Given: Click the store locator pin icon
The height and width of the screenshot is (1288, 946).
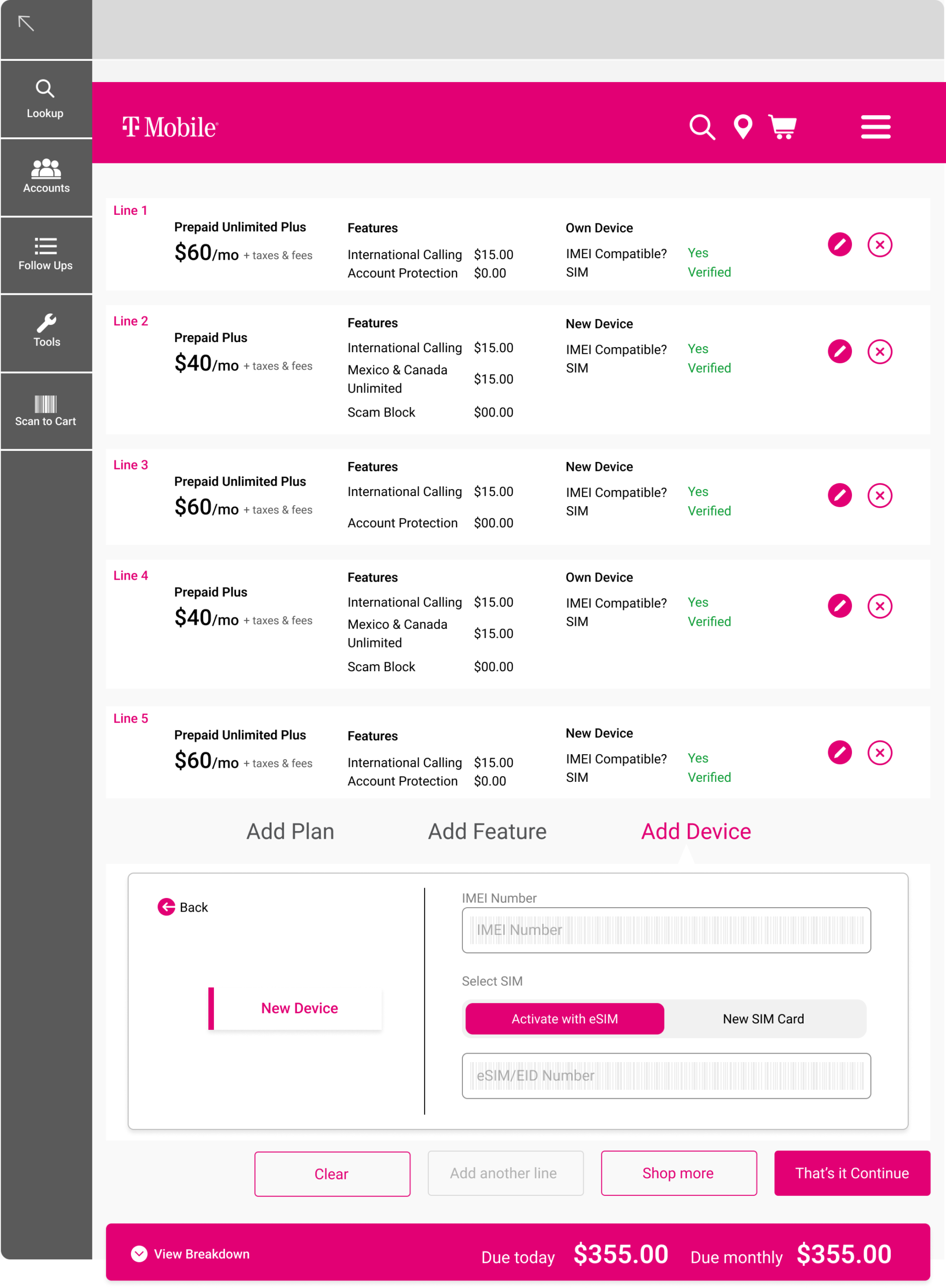Looking at the screenshot, I should tap(743, 127).
